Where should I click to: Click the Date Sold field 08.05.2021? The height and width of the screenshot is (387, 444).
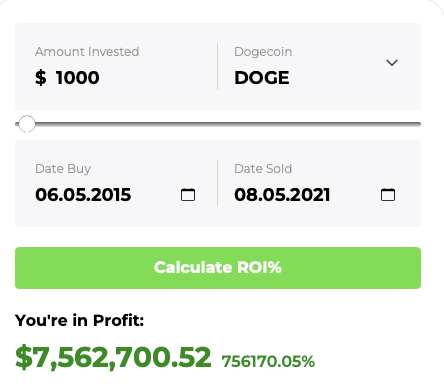click(282, 195)
